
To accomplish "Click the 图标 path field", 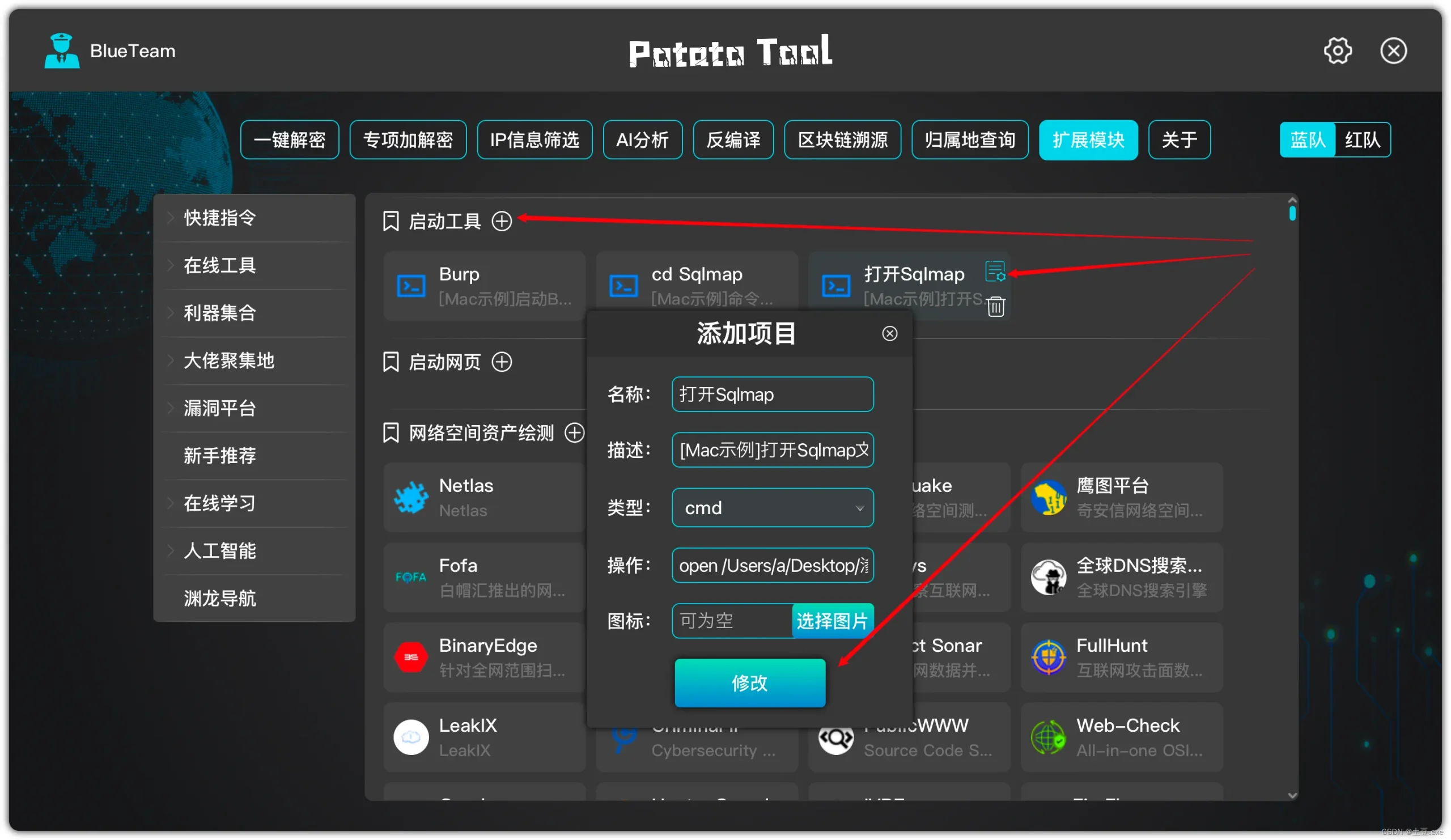I will pos(732,621).
